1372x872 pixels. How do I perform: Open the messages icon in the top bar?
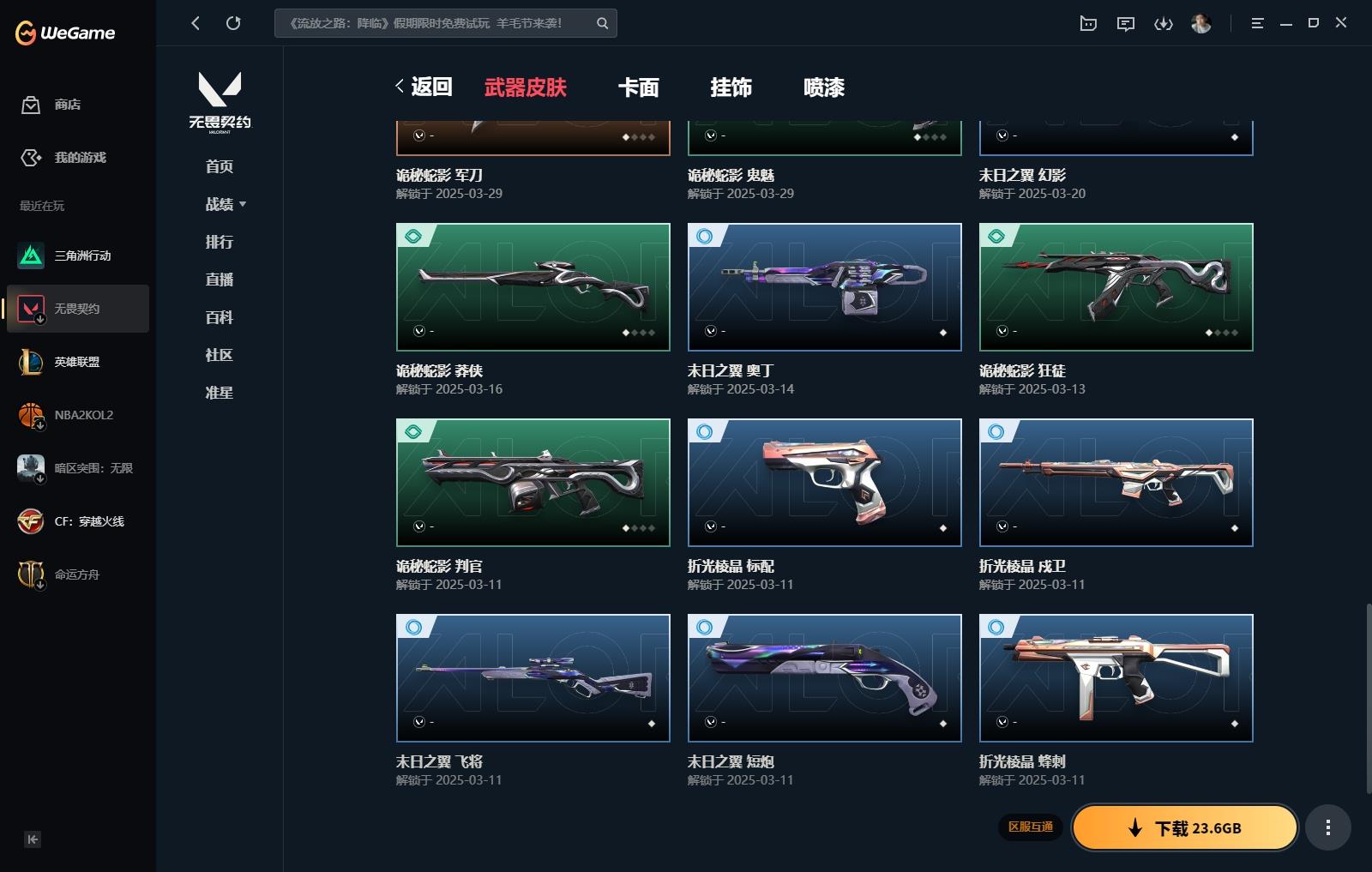click(1126, 23)
